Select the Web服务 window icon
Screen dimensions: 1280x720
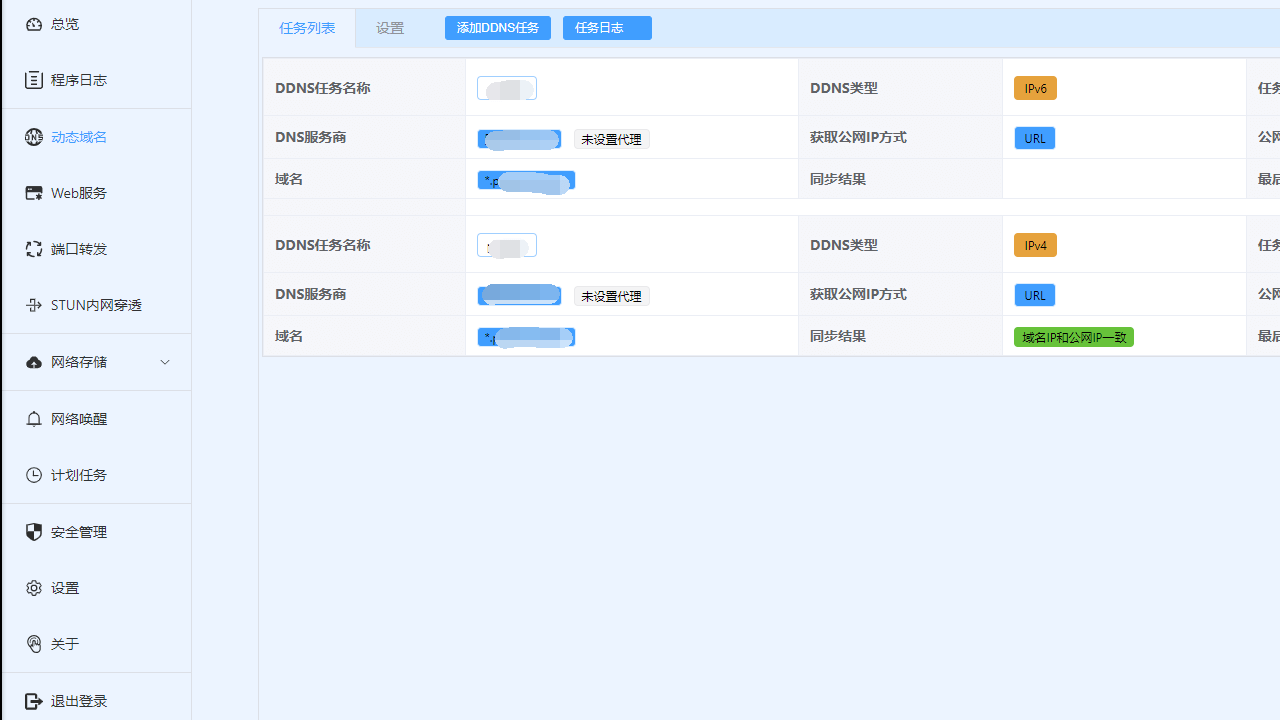(34, 193)
